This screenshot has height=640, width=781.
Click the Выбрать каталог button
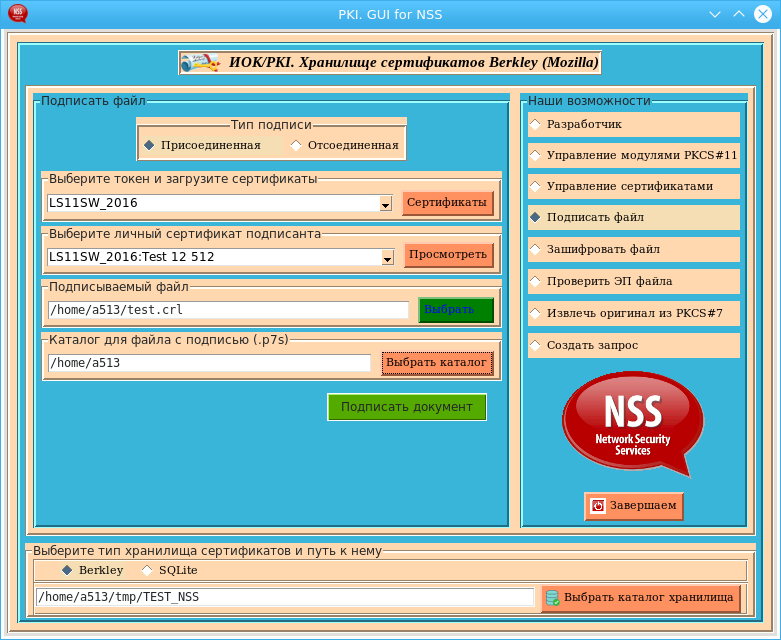tap(437, 363)
